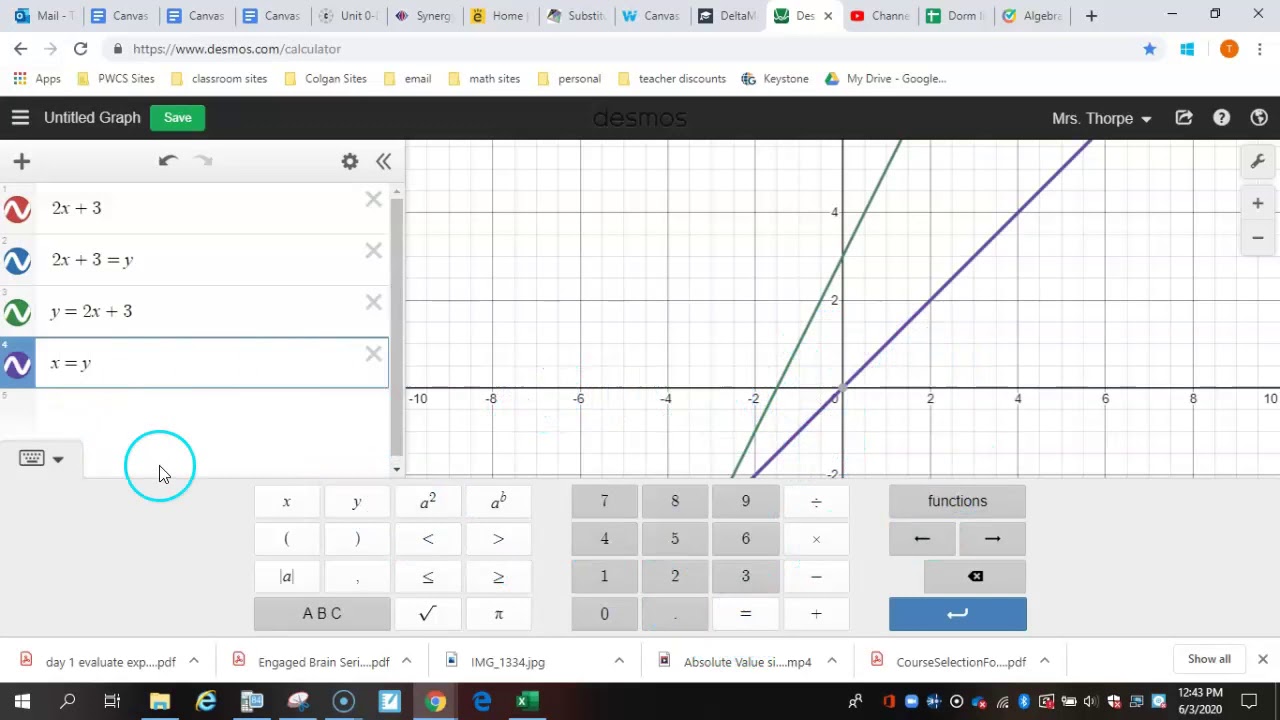Switch to the Mail browser tab
1280x720 pixels.
43,16
